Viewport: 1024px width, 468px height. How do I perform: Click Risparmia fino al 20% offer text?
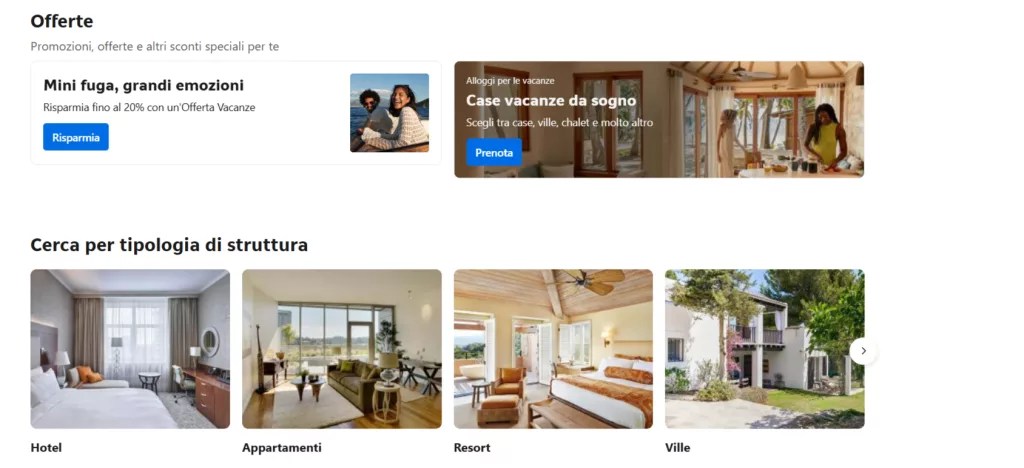tap(149, 107)
